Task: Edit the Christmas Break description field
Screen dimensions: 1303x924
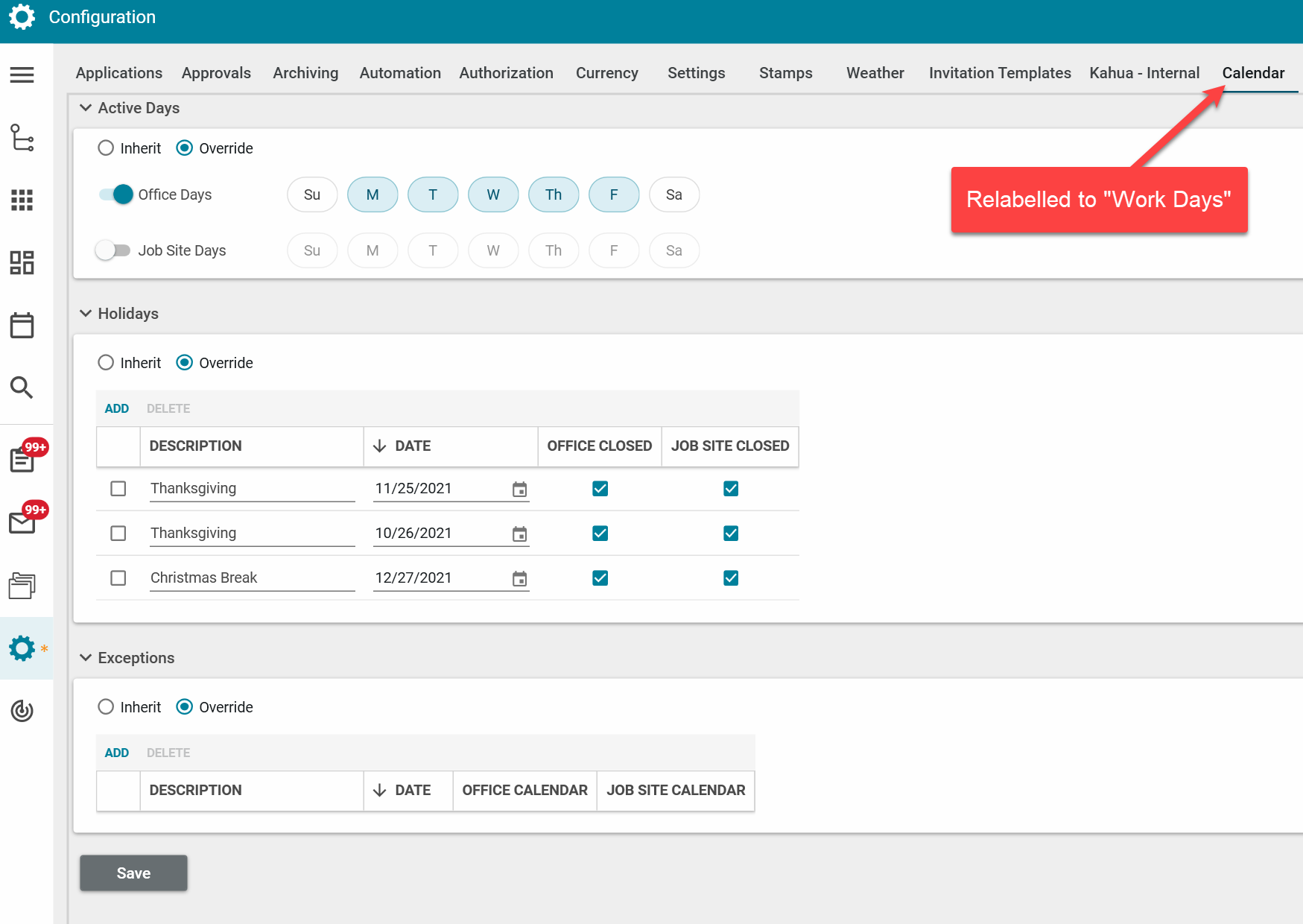Action: [252, 578]
